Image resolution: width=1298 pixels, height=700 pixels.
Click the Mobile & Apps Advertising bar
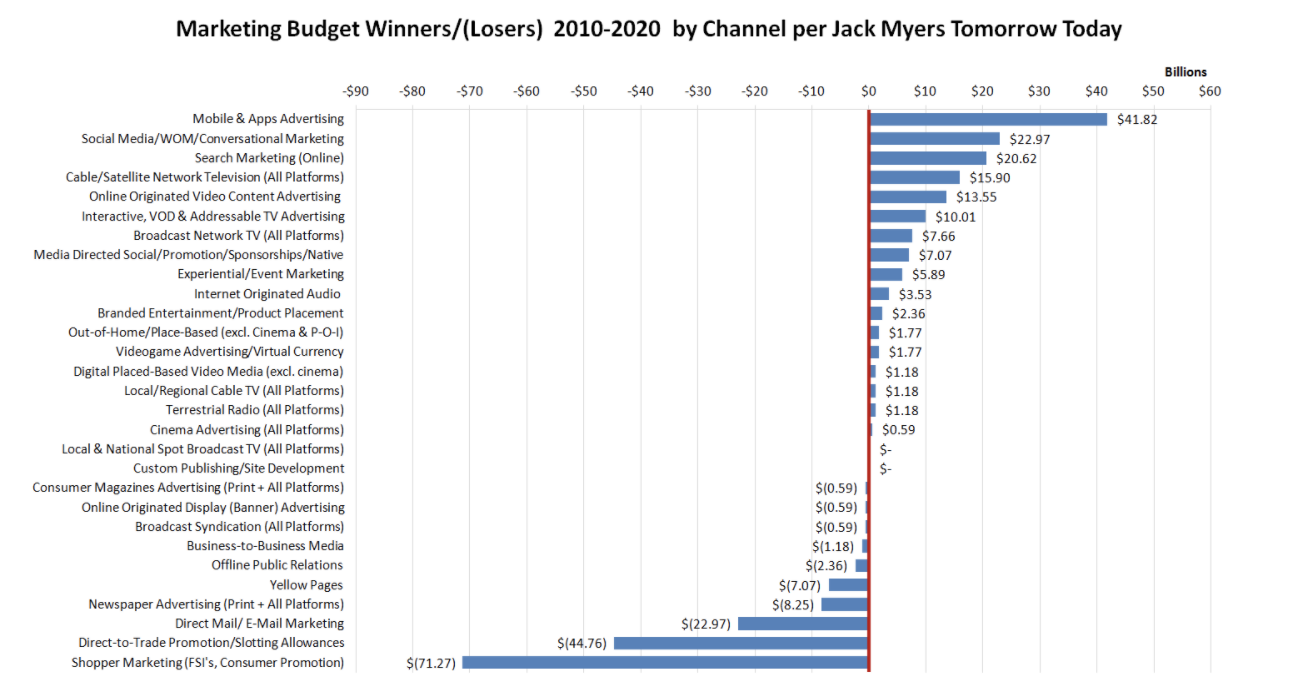coord(988,119)
